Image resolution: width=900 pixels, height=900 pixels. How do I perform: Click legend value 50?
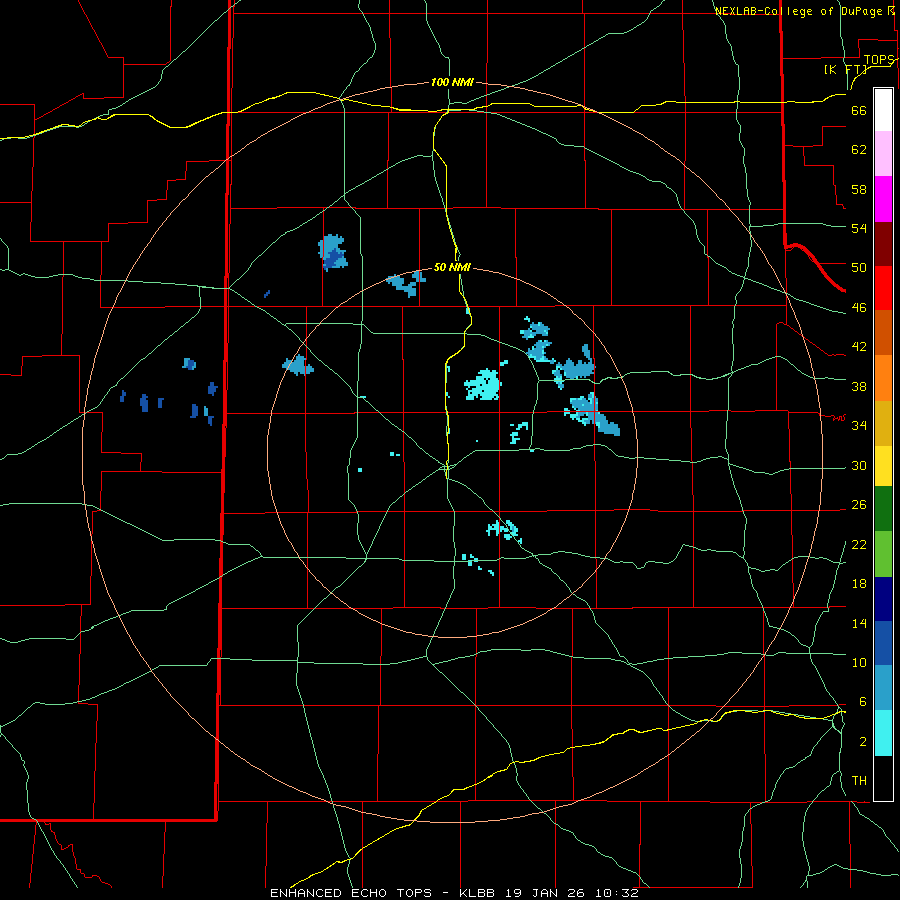[x=859, y=267]
